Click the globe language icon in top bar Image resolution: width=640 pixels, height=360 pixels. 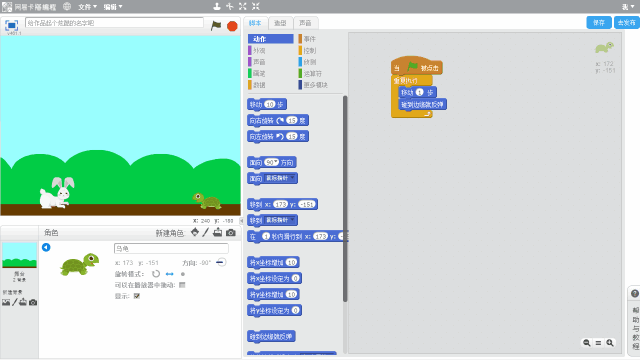[67, 7]
